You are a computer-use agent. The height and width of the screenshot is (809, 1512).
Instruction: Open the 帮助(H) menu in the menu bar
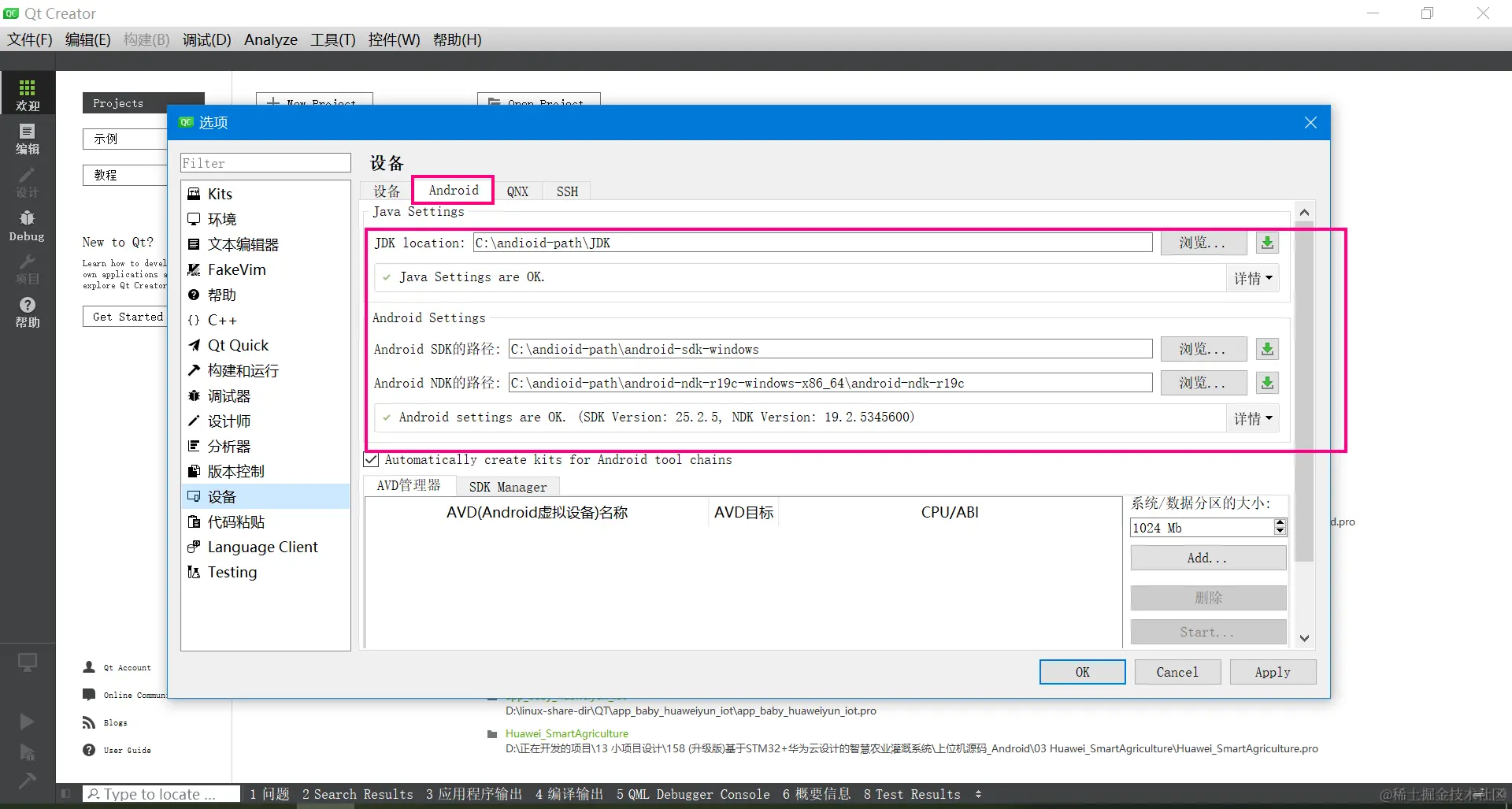[x=457, y=39]
